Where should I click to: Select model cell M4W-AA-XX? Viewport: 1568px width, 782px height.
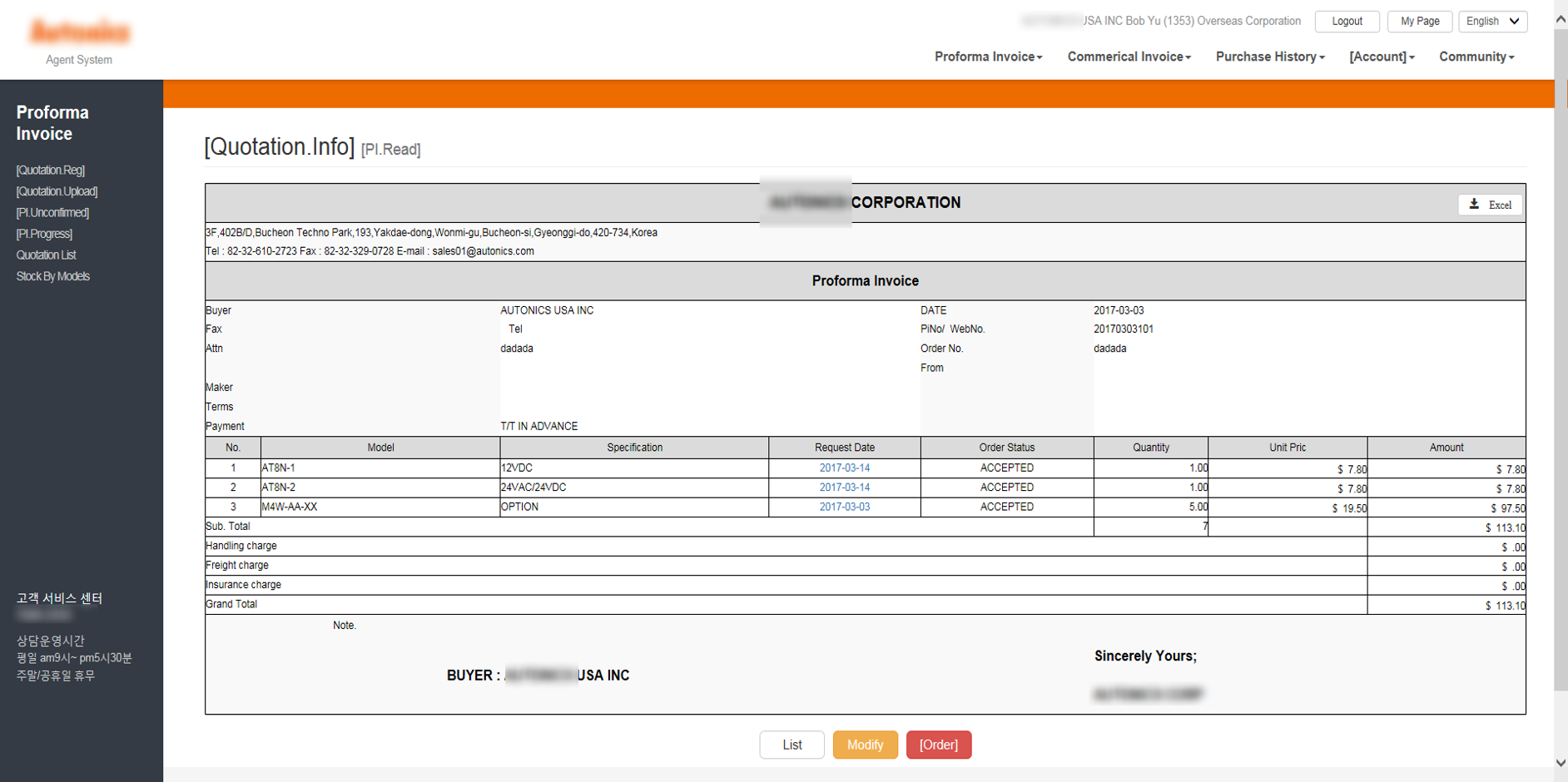pyautogui.click(x=380, y=507)
